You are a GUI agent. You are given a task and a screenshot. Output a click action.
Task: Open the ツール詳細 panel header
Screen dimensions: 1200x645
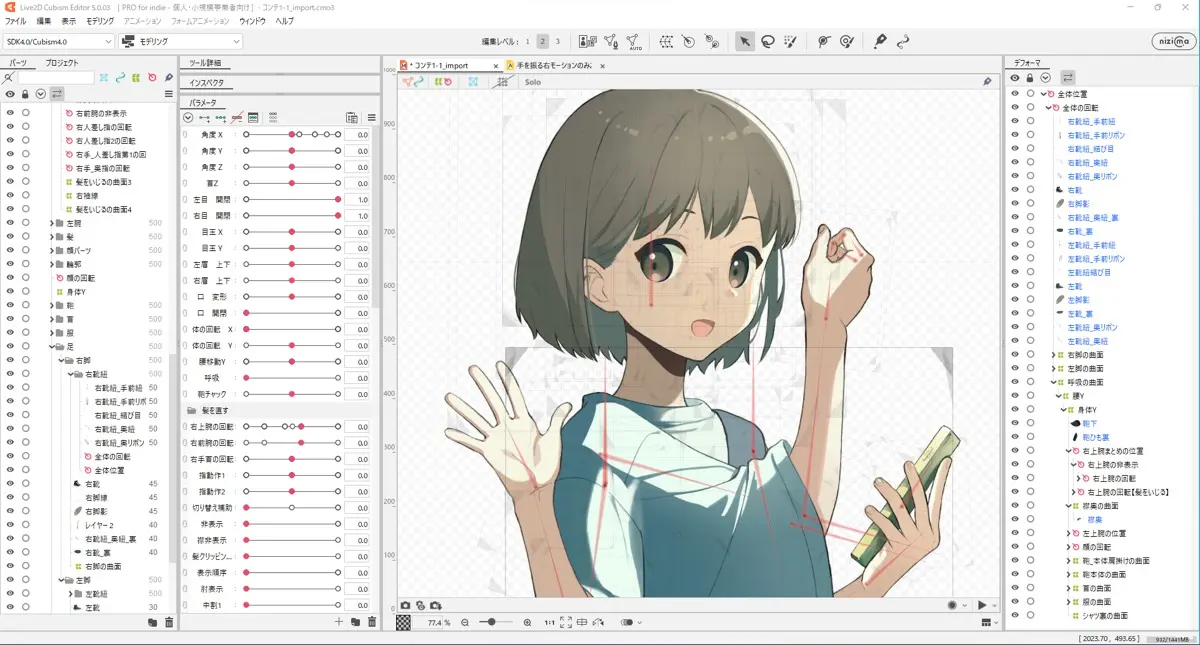click(x=205, y=63)
